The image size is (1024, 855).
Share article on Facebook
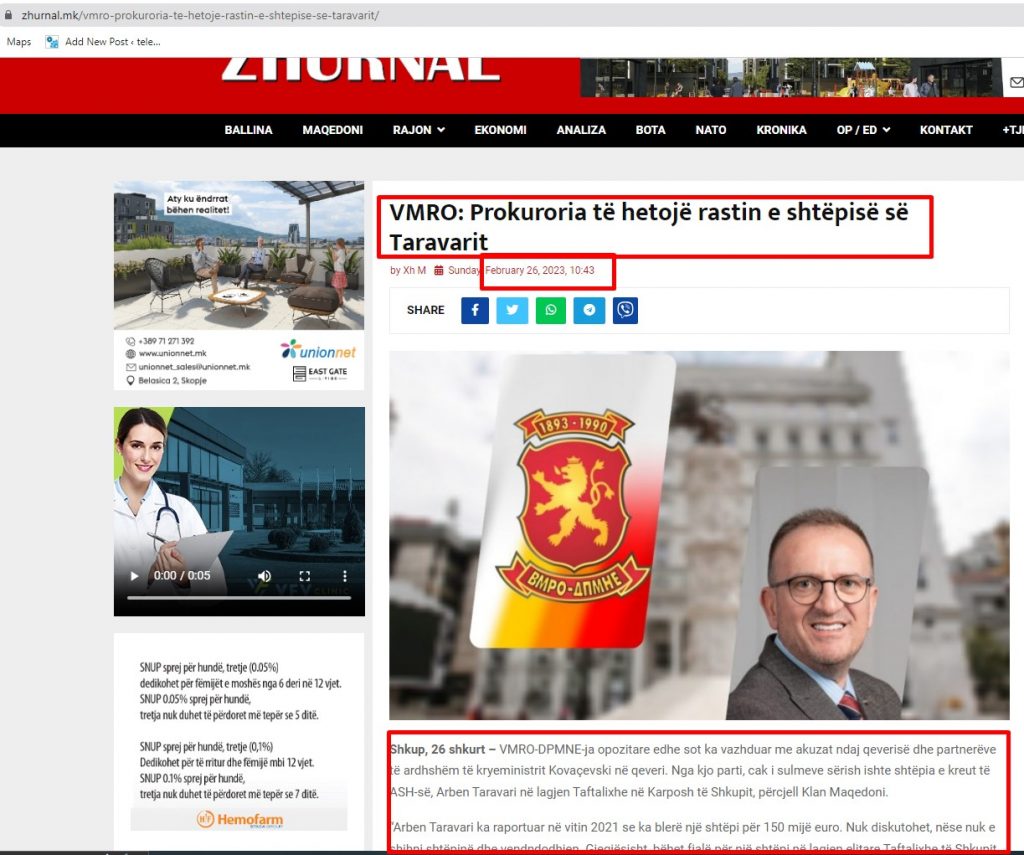(475, 310)
